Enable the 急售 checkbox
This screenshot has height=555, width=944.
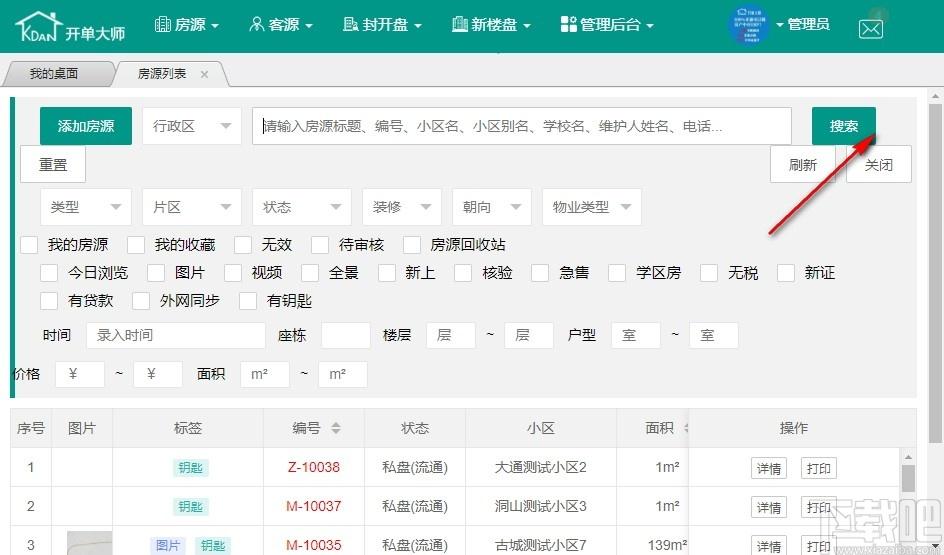[540, 273]
